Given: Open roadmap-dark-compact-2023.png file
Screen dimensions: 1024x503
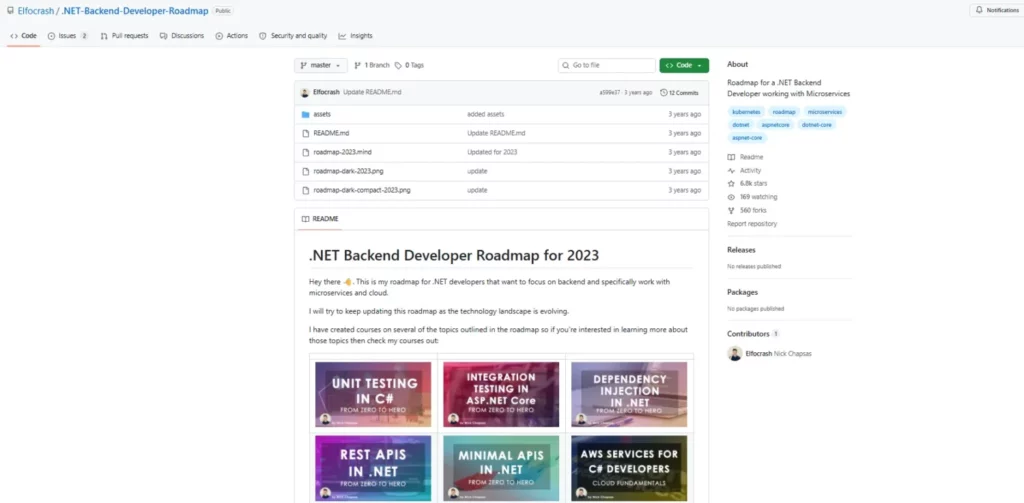Looking at the screenshot, I should (362, 190).
